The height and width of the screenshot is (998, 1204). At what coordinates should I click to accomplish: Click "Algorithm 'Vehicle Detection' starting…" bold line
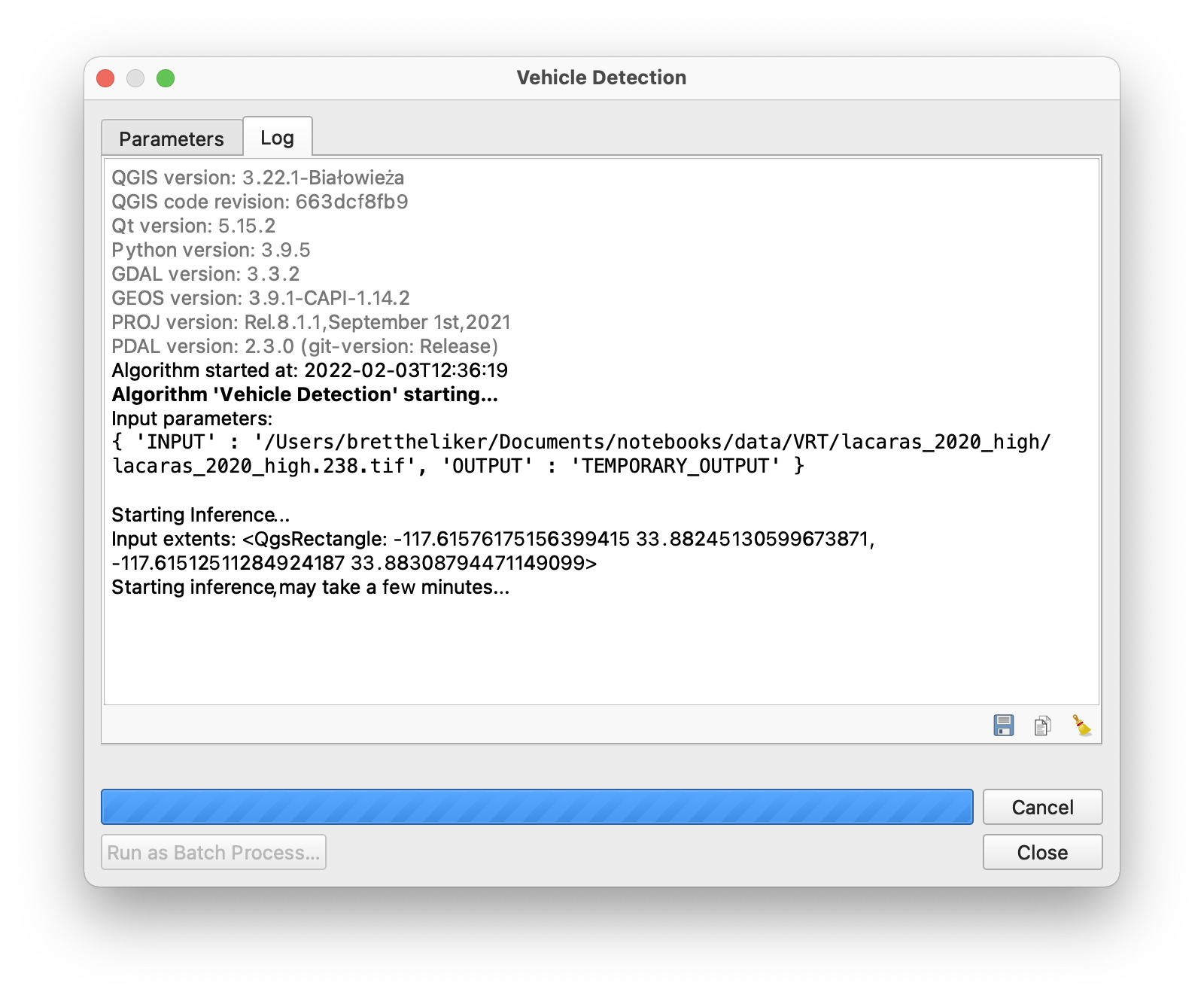click(x=305, y=394)
